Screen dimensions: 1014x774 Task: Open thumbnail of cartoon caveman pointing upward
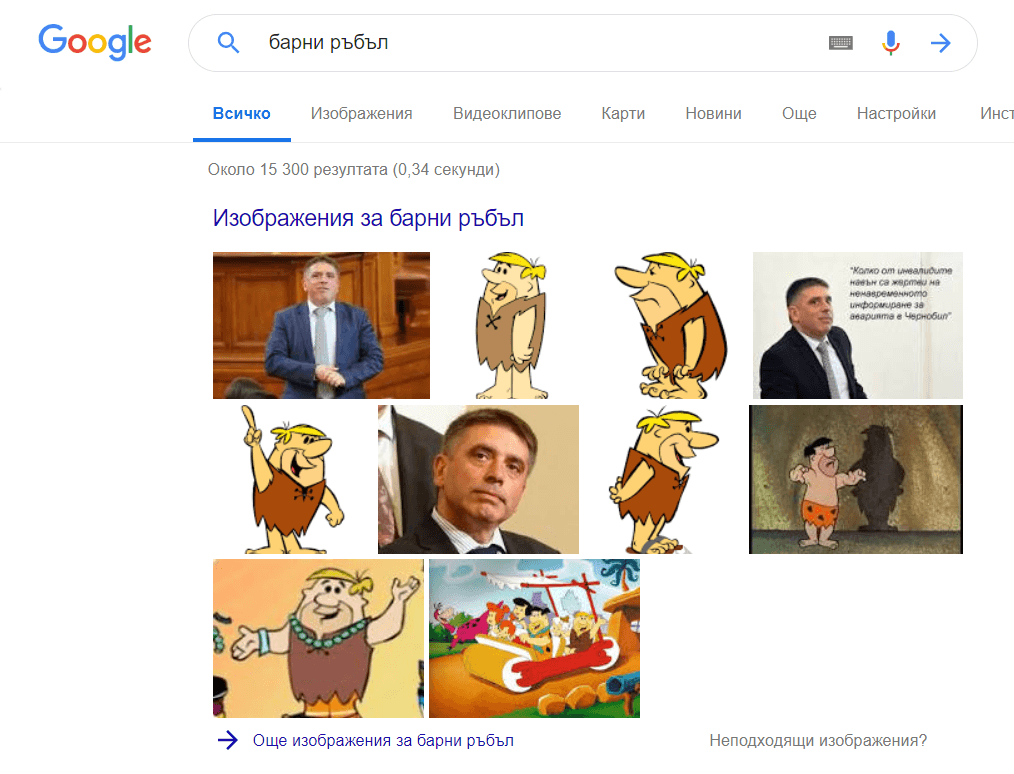coord(292,479)
